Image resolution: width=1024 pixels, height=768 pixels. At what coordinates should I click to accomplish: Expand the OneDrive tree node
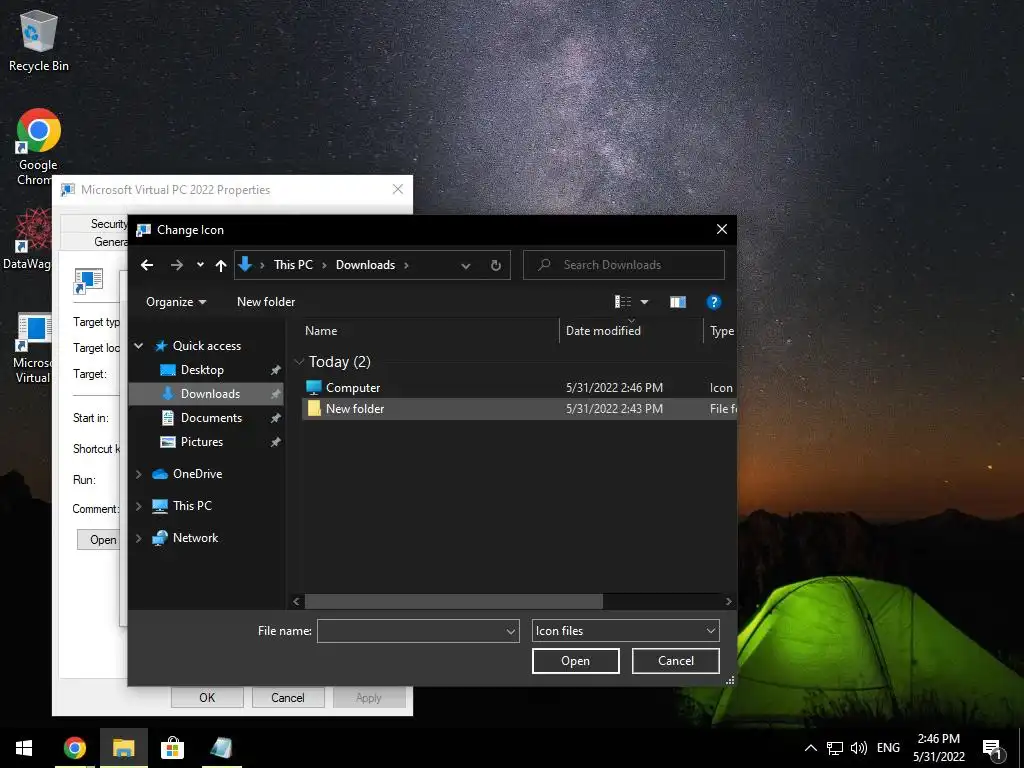(x=138, y=474)
